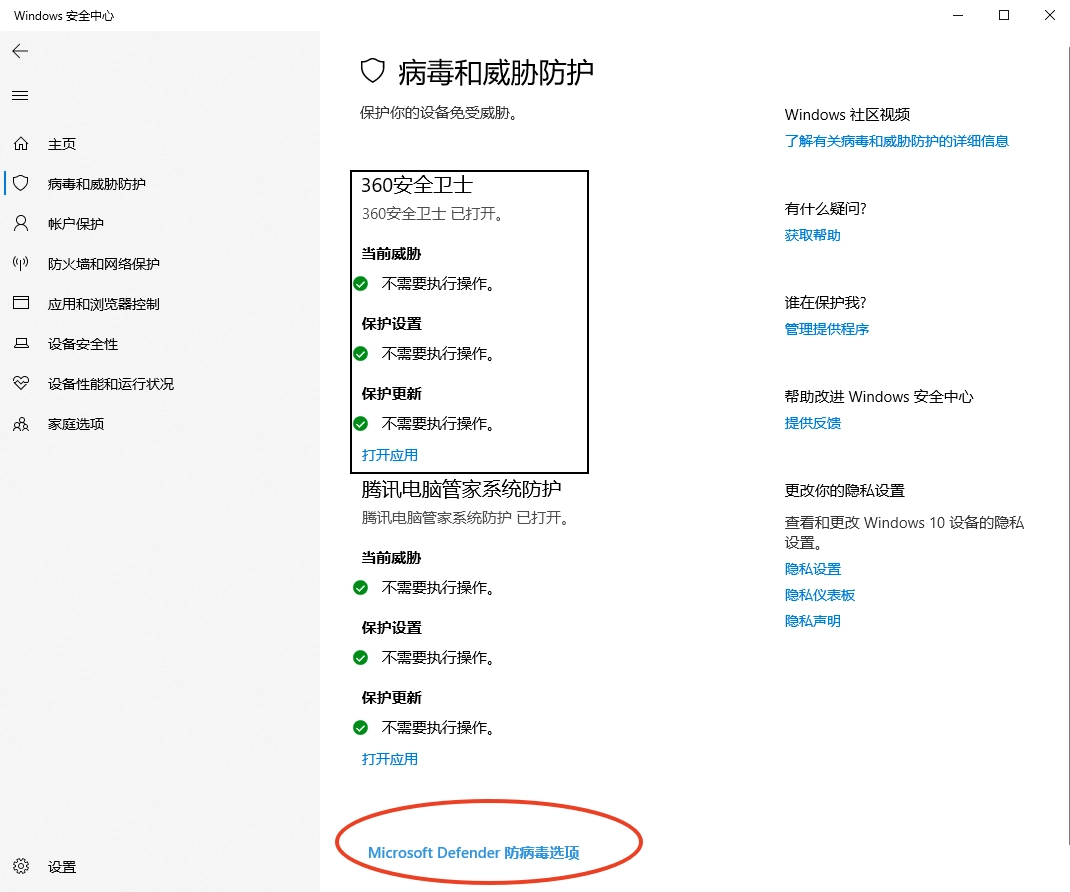
Task: Expand Microsoft Defender 防病毒选项
Action: [x=474, y=853]
